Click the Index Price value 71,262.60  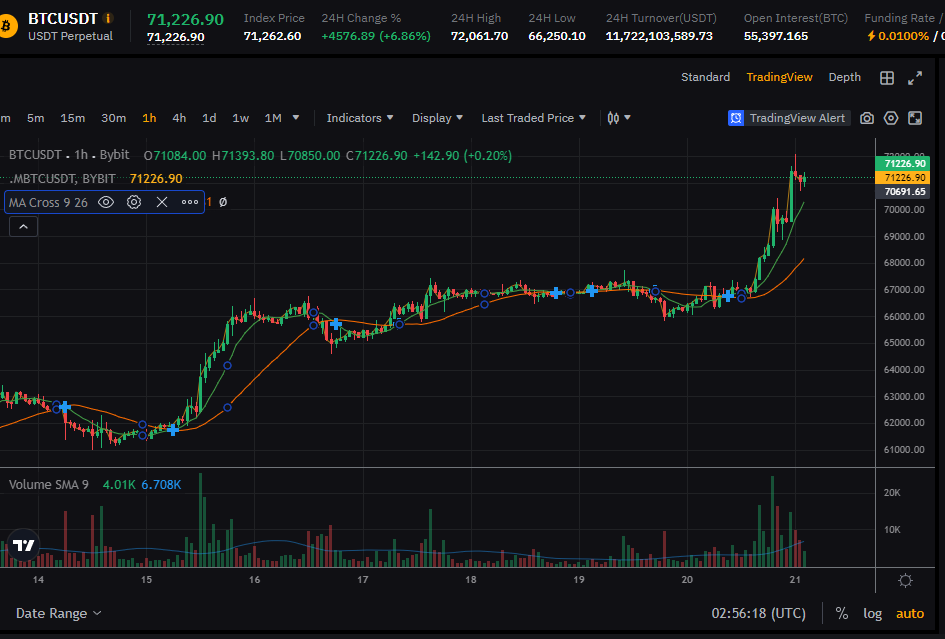point(272,36)
